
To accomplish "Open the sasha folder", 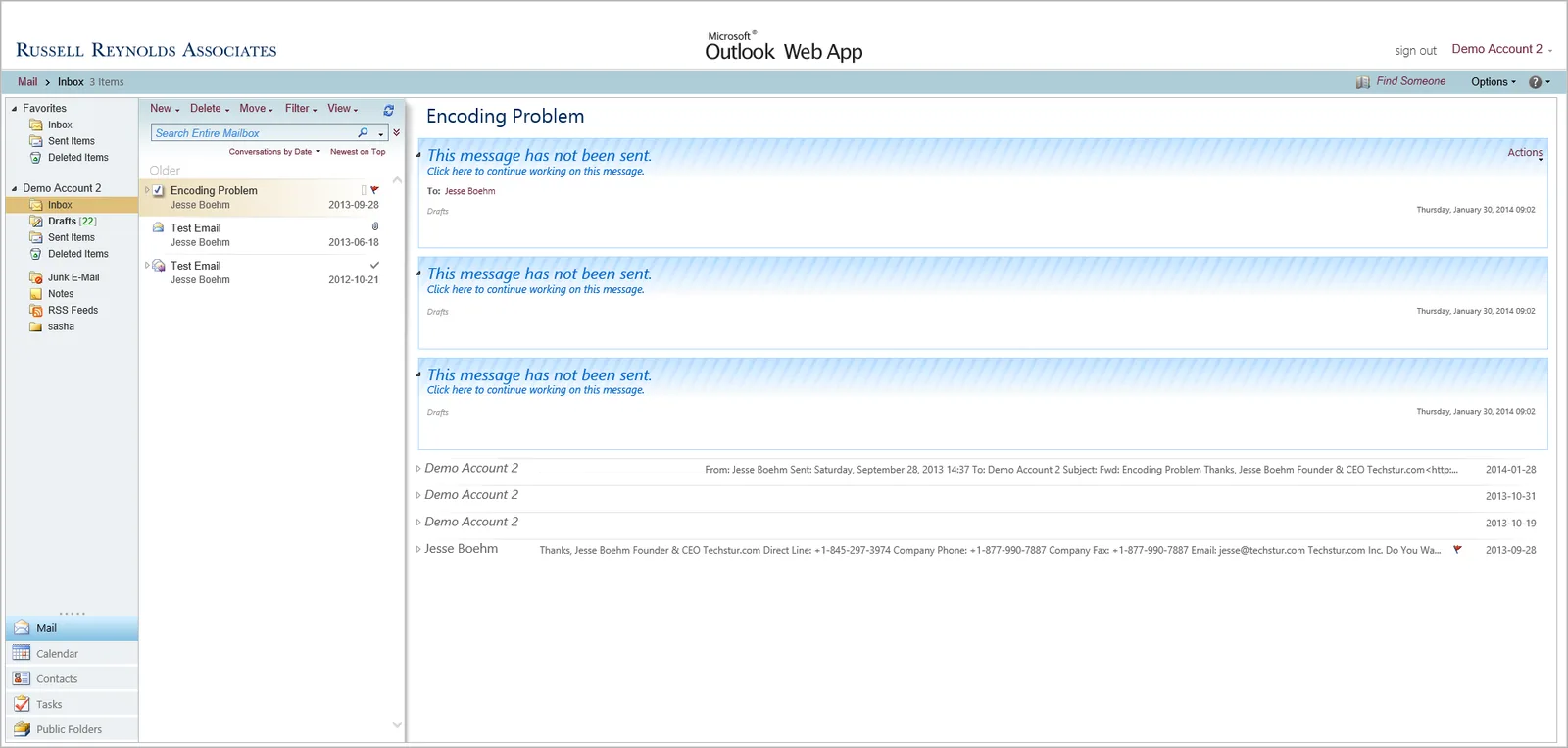I will tap(52, 326).
